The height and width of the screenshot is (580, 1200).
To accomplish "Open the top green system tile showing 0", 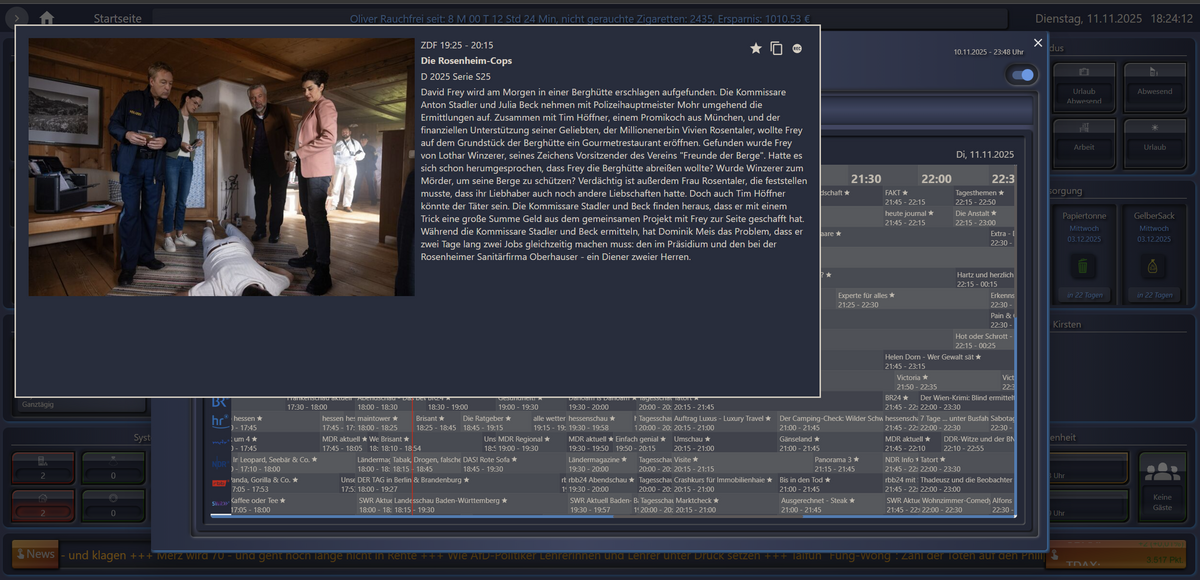I will pyautogui.click(x=112, y=468).
